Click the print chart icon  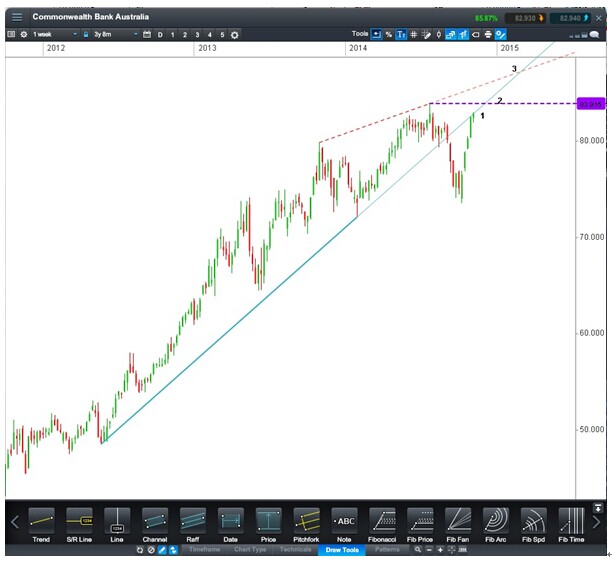[488, 35]
